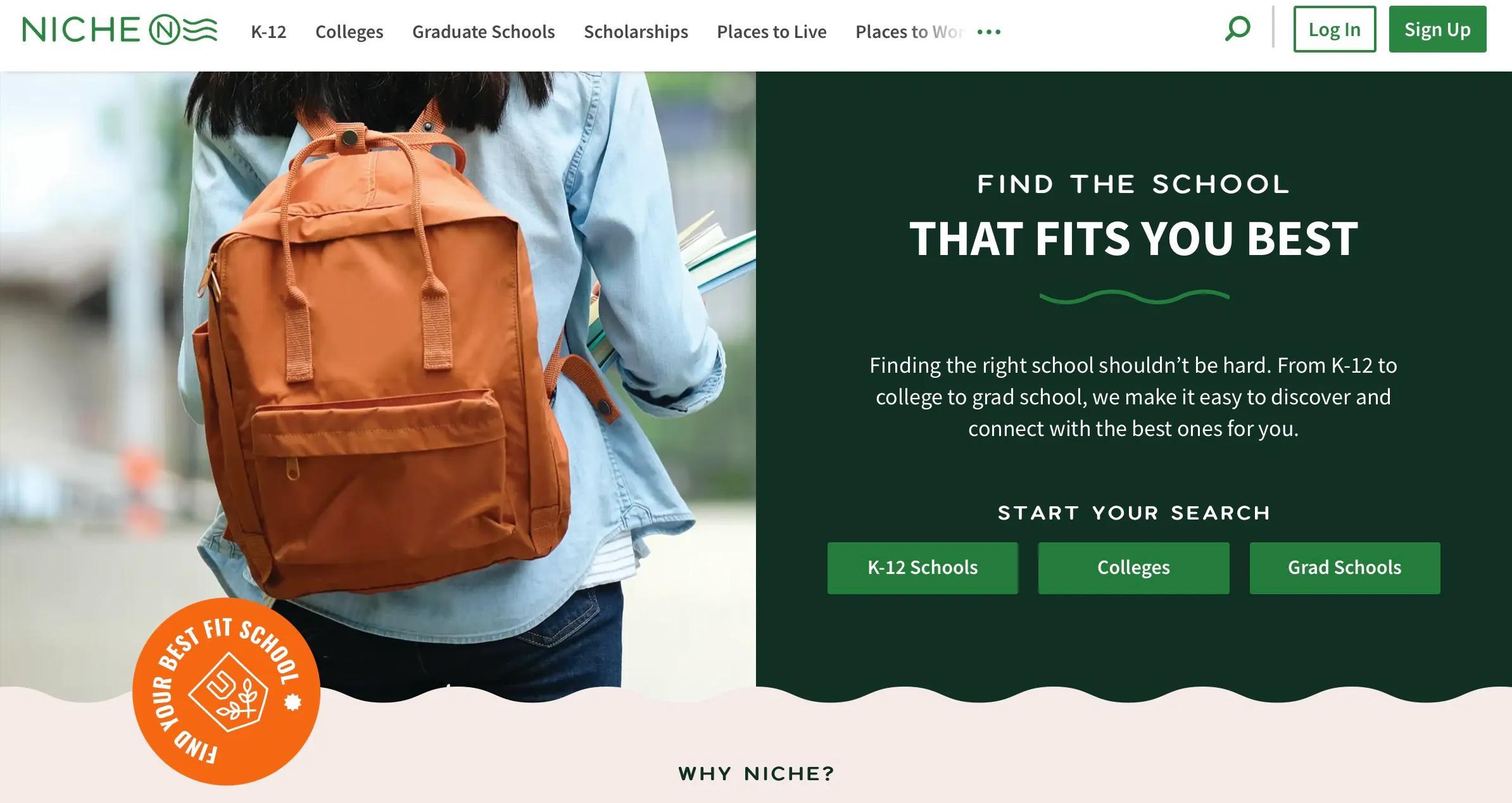Click the circled N emblem in logo
This screenshot has height=803, width=1512.
click(164, 30)
